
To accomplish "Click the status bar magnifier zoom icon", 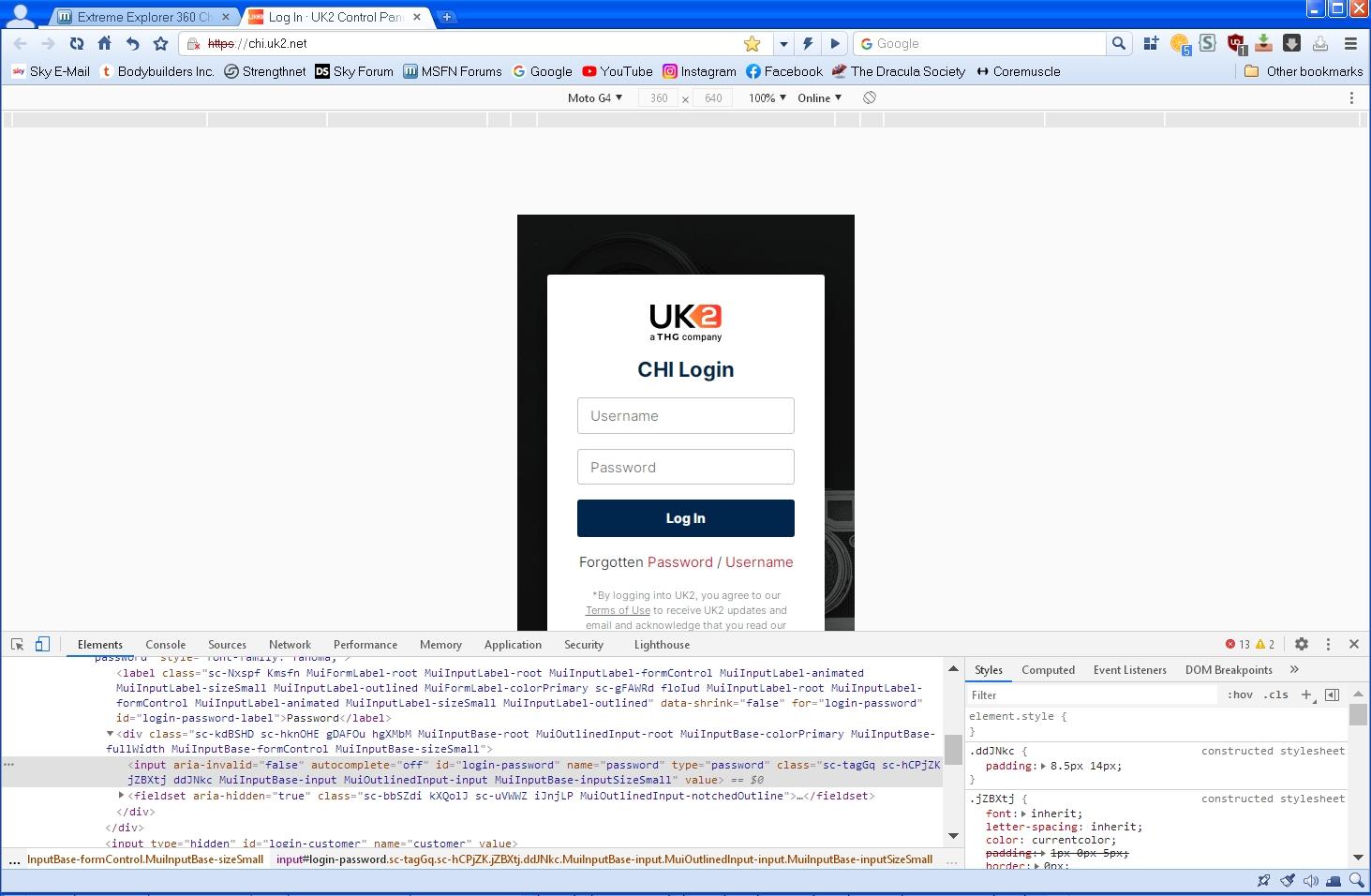I will 1356,881.
